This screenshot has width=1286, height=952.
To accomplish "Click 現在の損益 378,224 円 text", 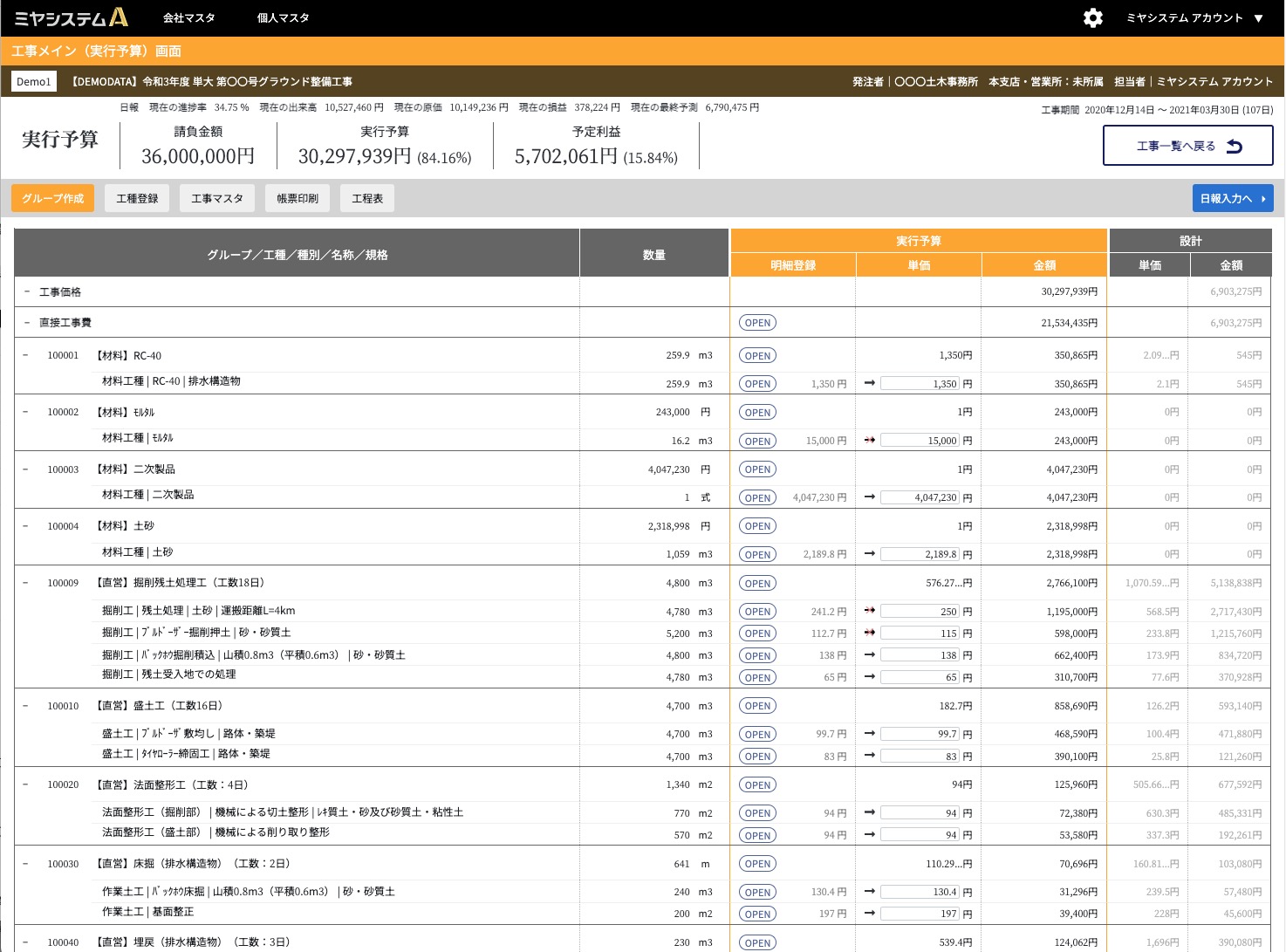I will click(x=570, y=107).
